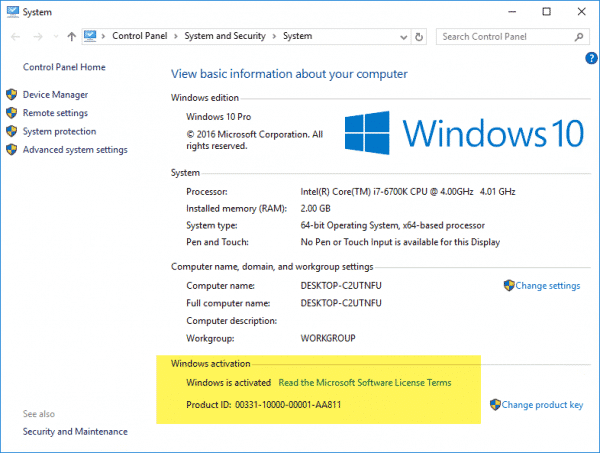Click the computer icon in address bar

(x=90, y=36)
